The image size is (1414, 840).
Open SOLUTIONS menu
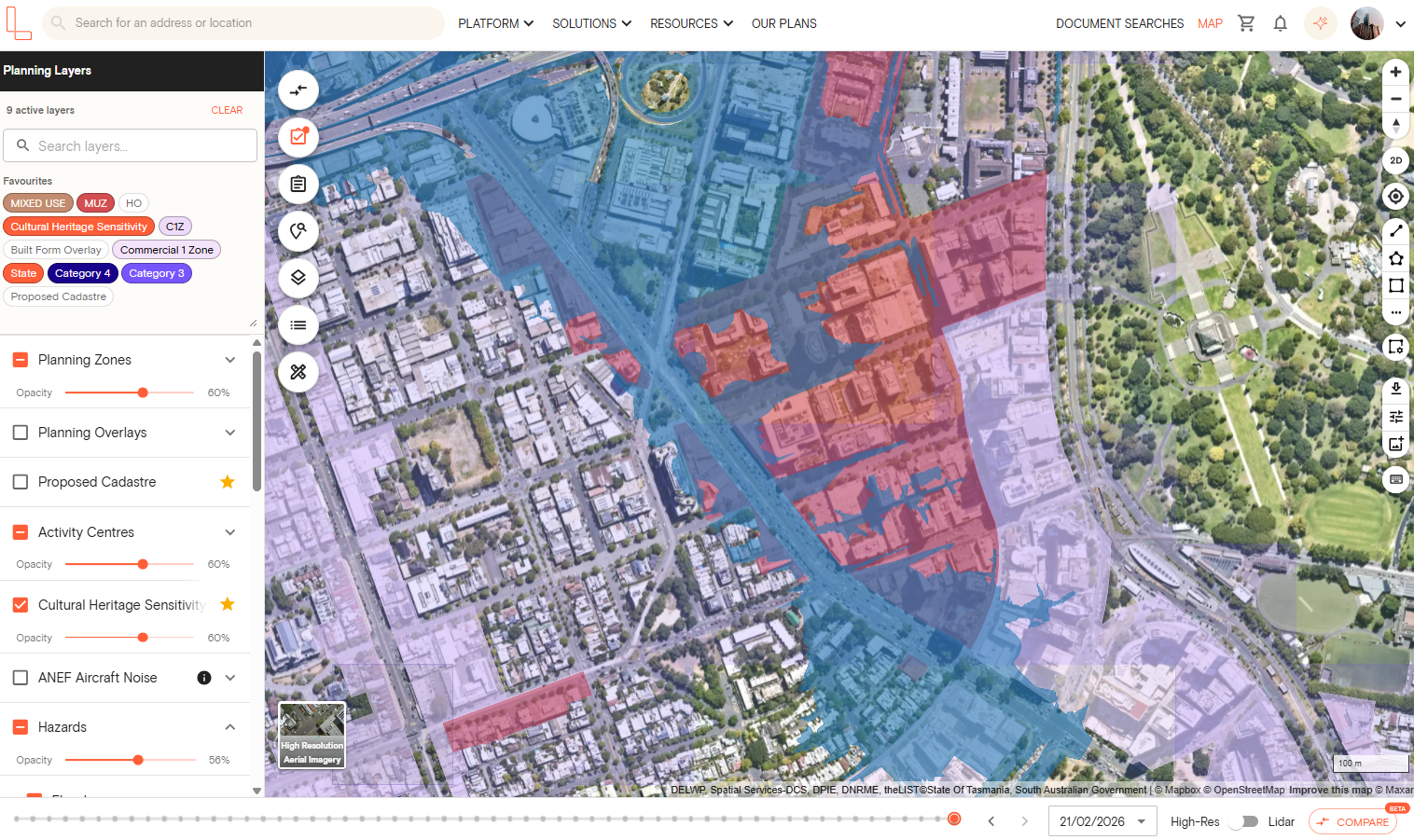coord(591,23)
